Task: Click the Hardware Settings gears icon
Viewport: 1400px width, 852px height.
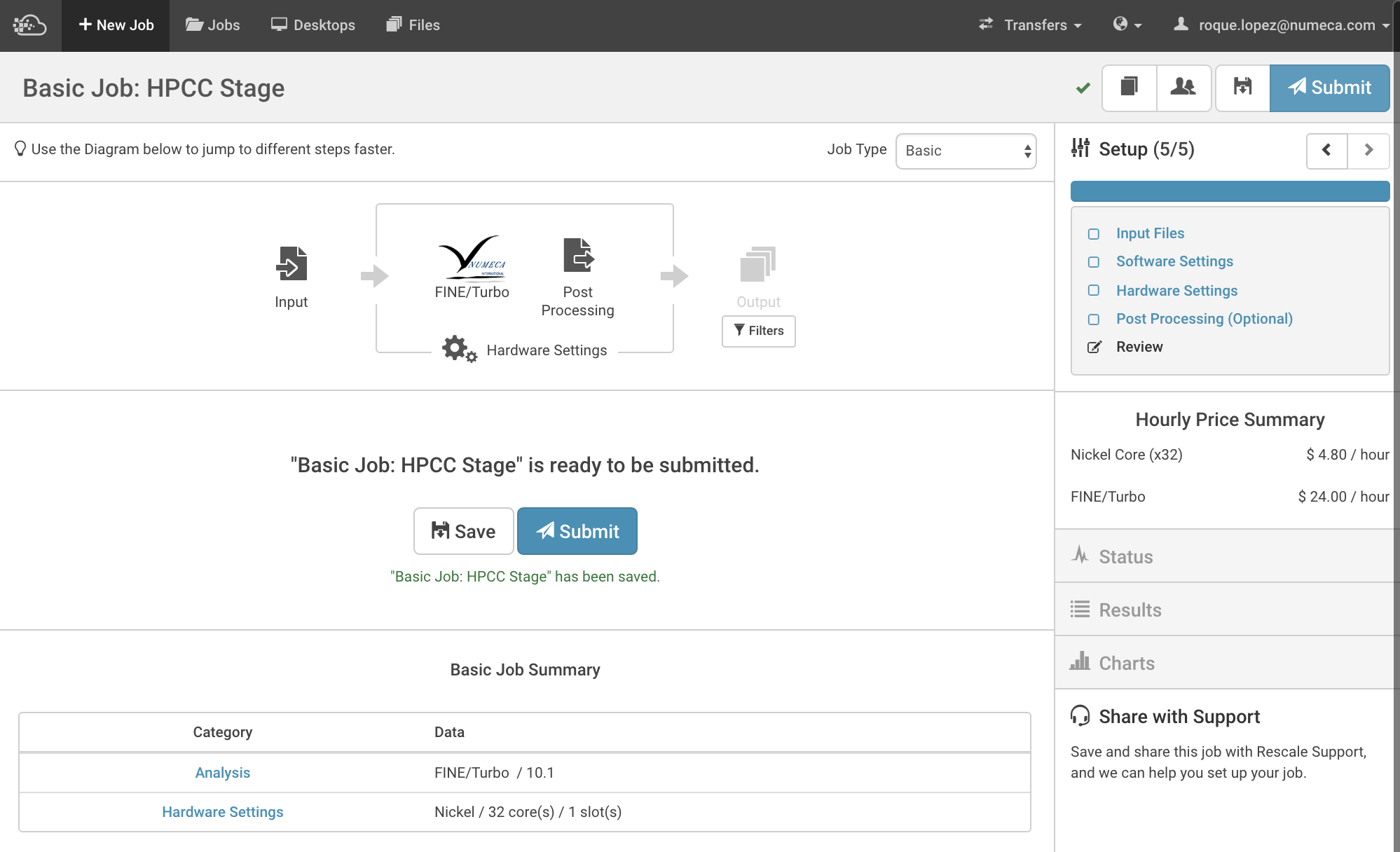Action: point(458,348)
